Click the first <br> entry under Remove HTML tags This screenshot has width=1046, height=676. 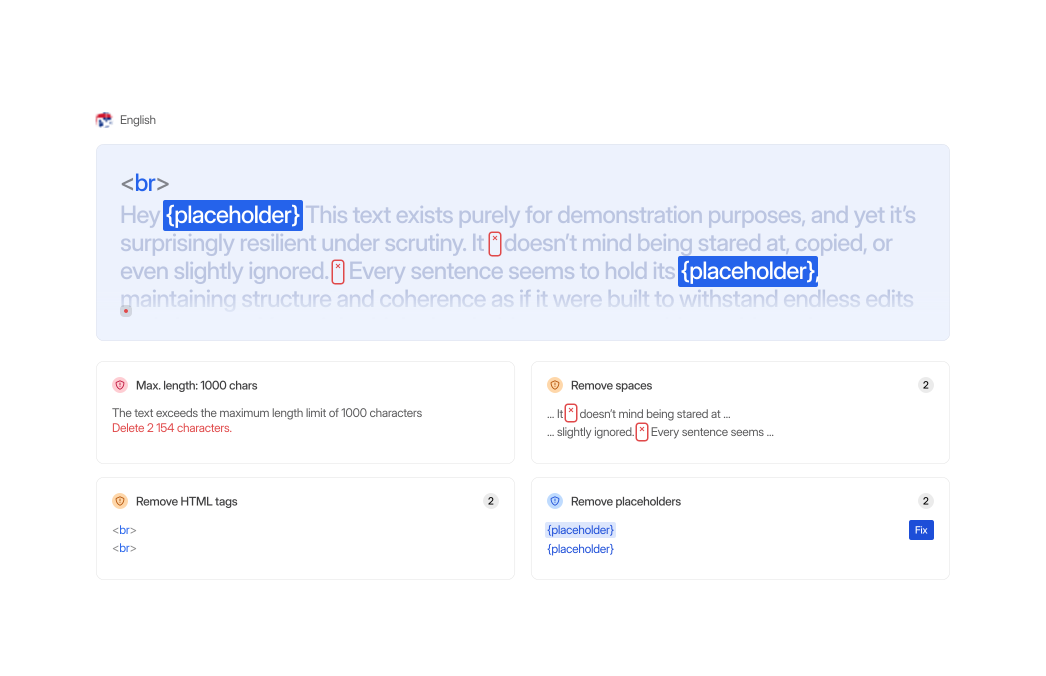[x=124, y=530]
